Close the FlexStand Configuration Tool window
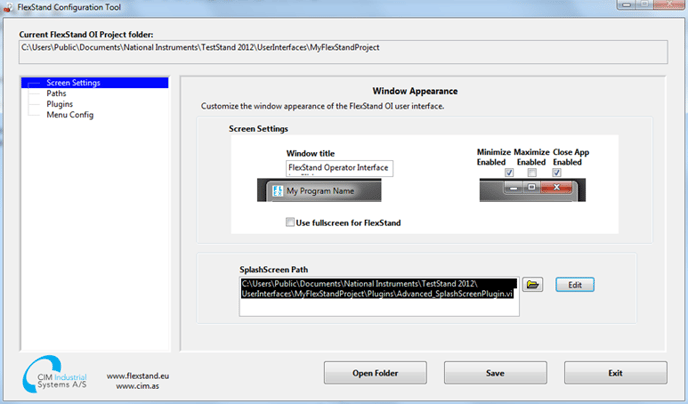Image resolution: width=688 pixels, height=404 pixels. point(669,4)
